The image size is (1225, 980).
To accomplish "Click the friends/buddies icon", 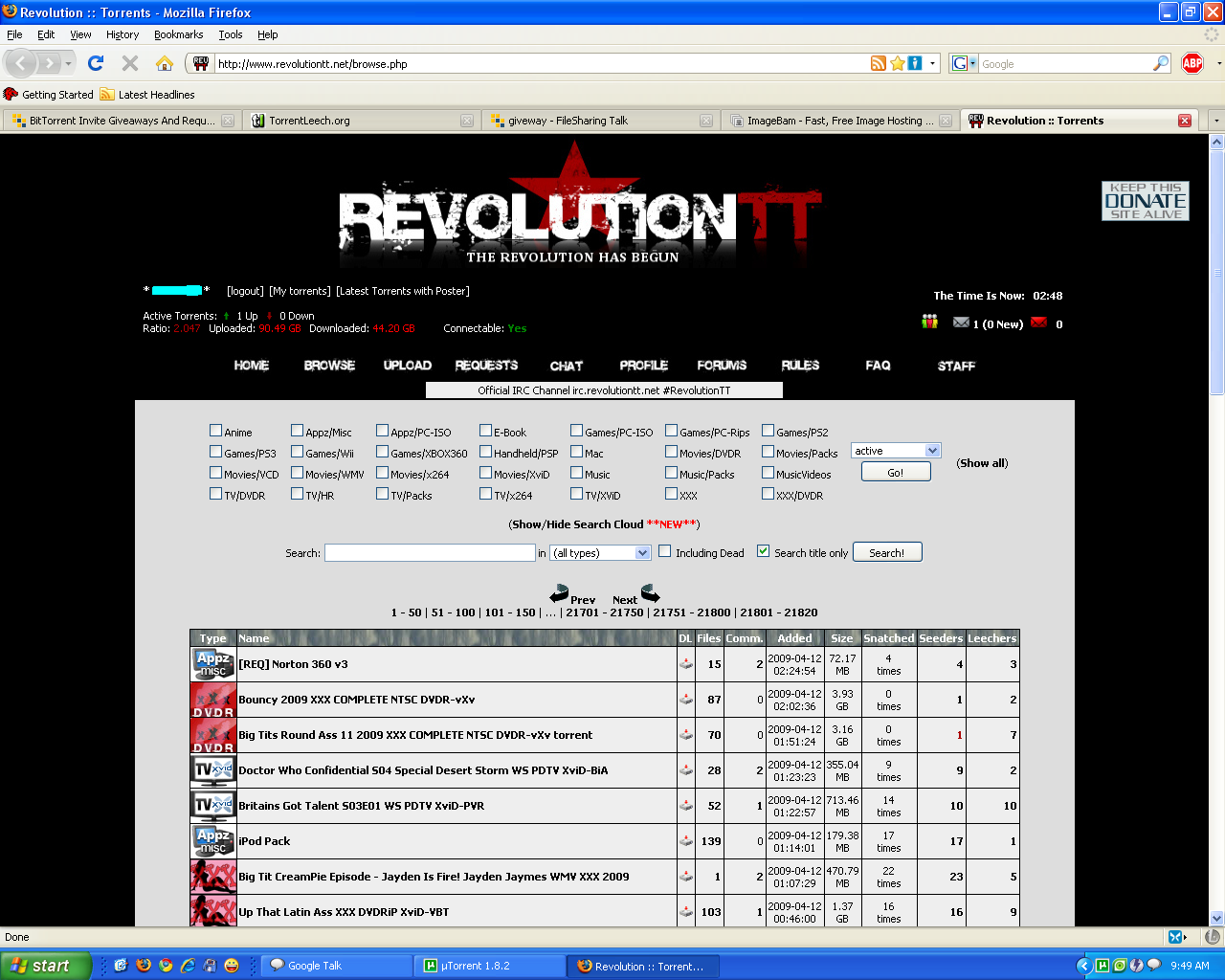I will tap(929, 323).
